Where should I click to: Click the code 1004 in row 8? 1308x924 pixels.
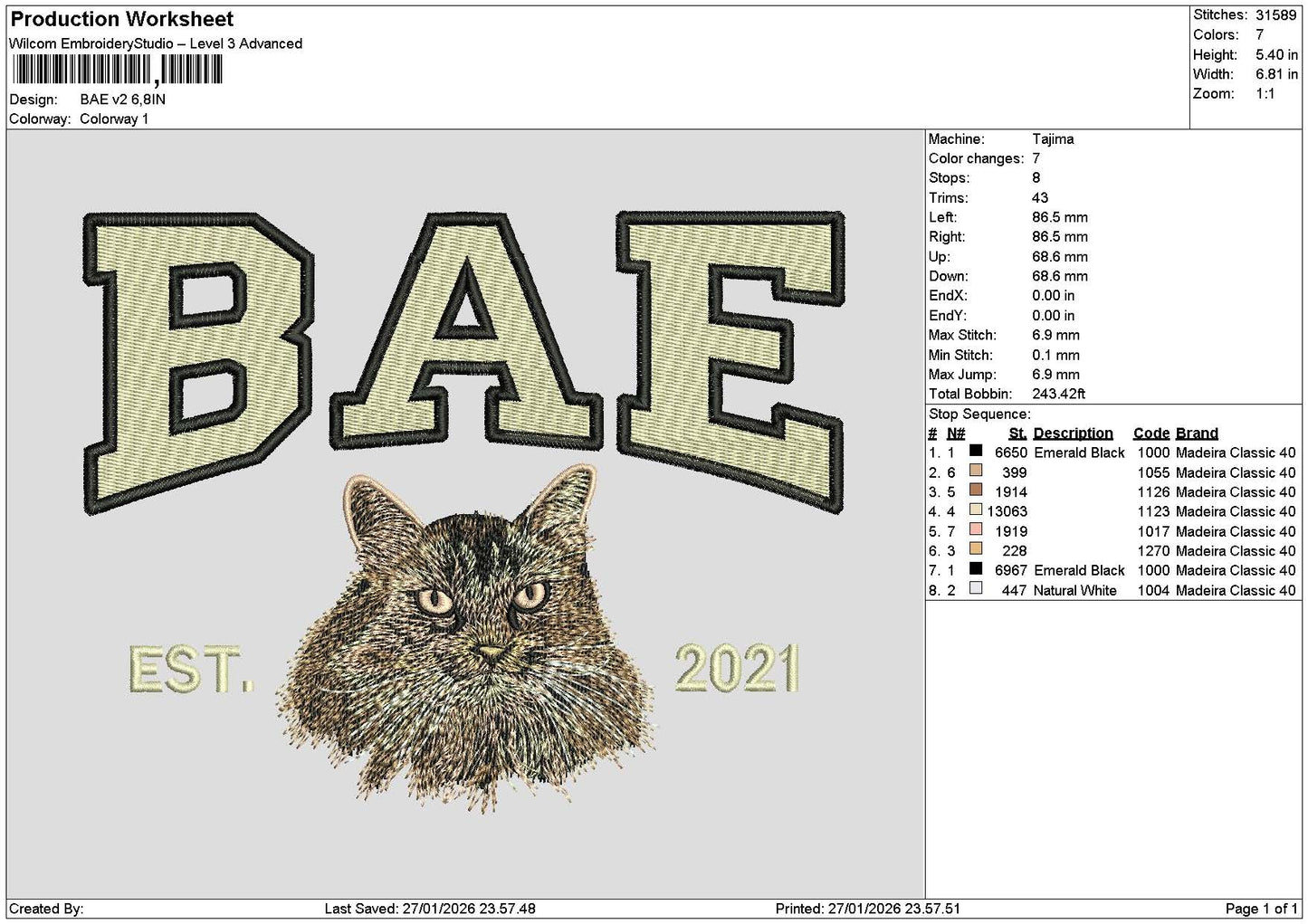(x=1153, y=590)
